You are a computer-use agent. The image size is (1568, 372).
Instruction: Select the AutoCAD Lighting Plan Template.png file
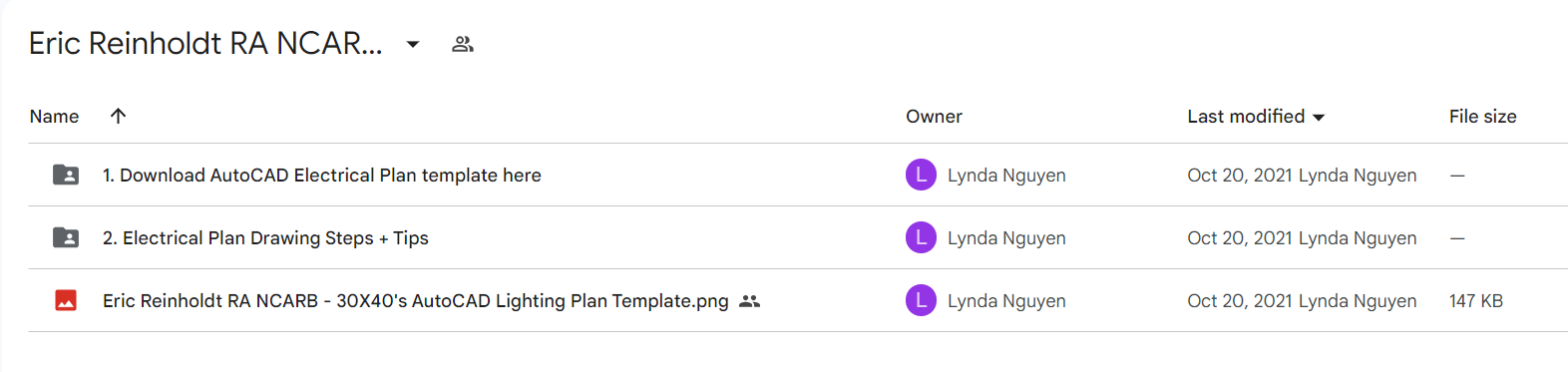(x=416, y=301)
